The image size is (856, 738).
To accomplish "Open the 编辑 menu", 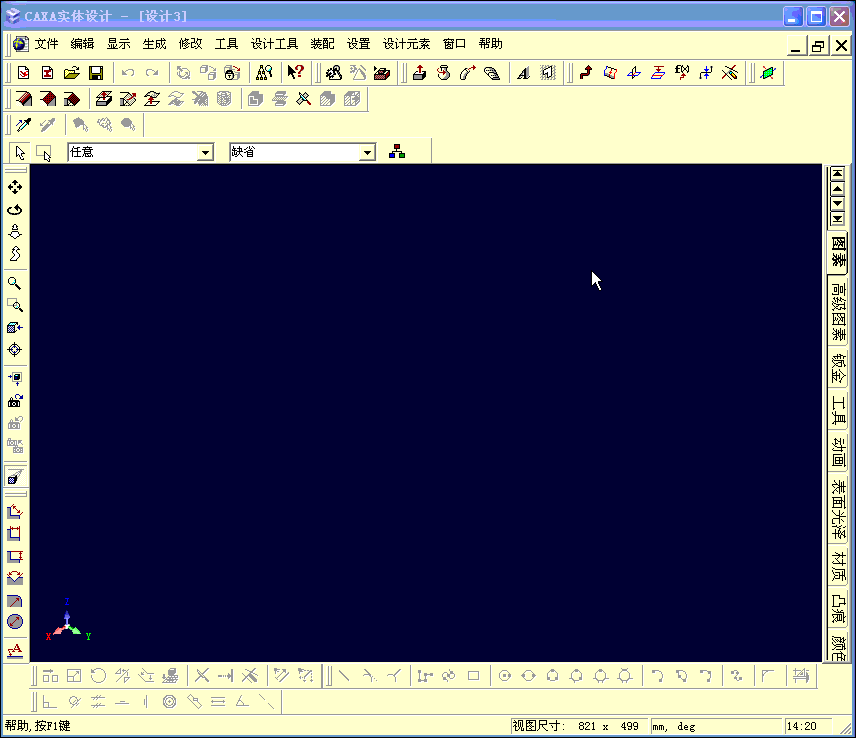I will pyautogui.click(x=82, y=44).
